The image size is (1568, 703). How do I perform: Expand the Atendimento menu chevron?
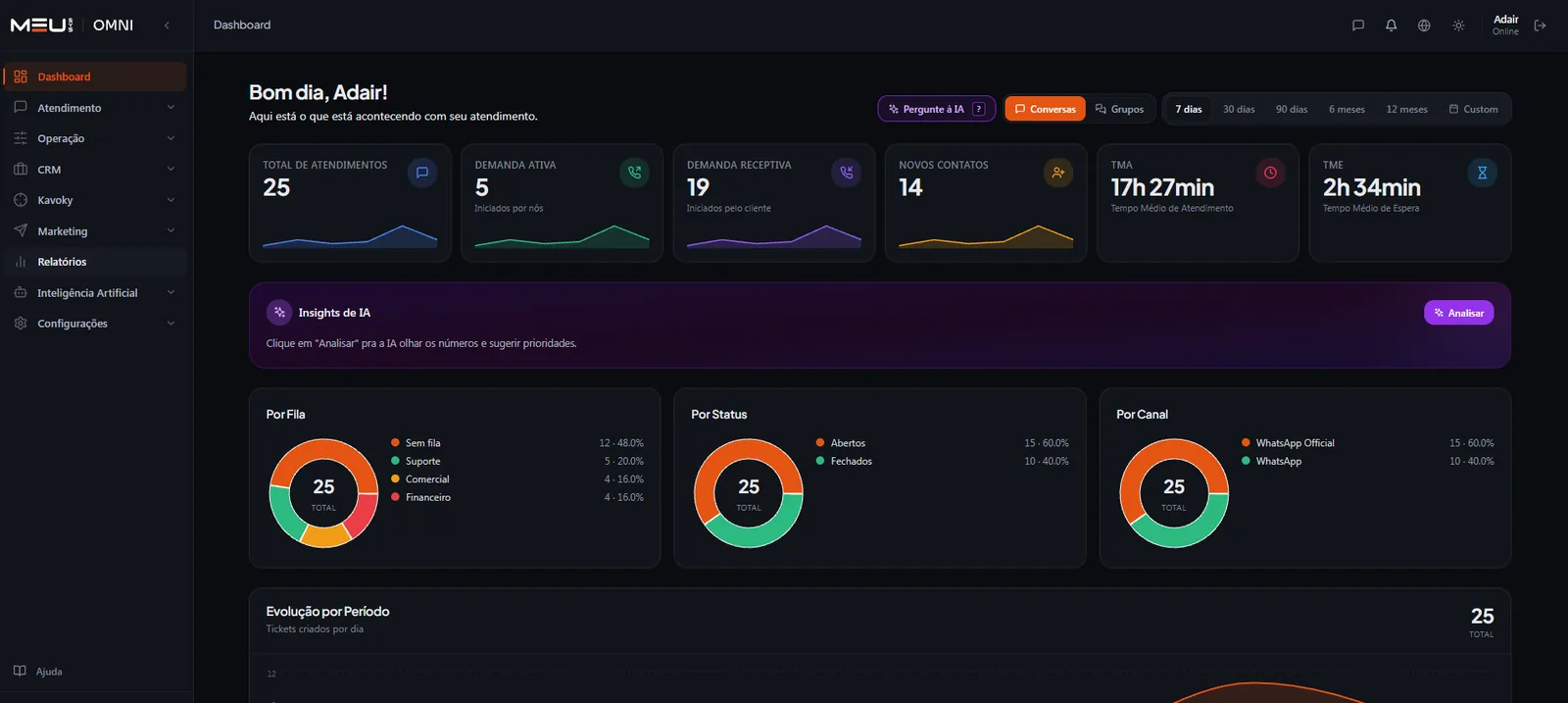[171, 108]
